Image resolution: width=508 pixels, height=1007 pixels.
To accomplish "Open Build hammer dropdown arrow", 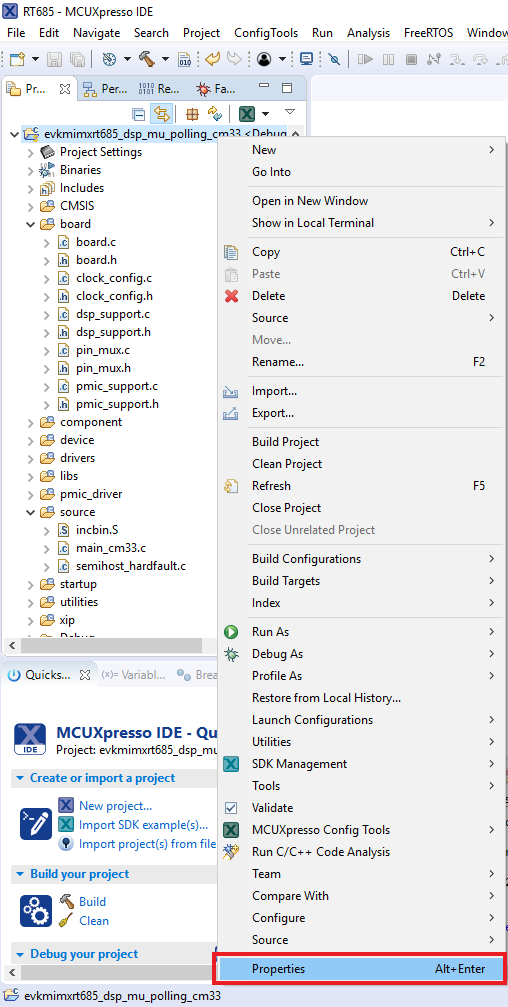I will click(165, 59).
